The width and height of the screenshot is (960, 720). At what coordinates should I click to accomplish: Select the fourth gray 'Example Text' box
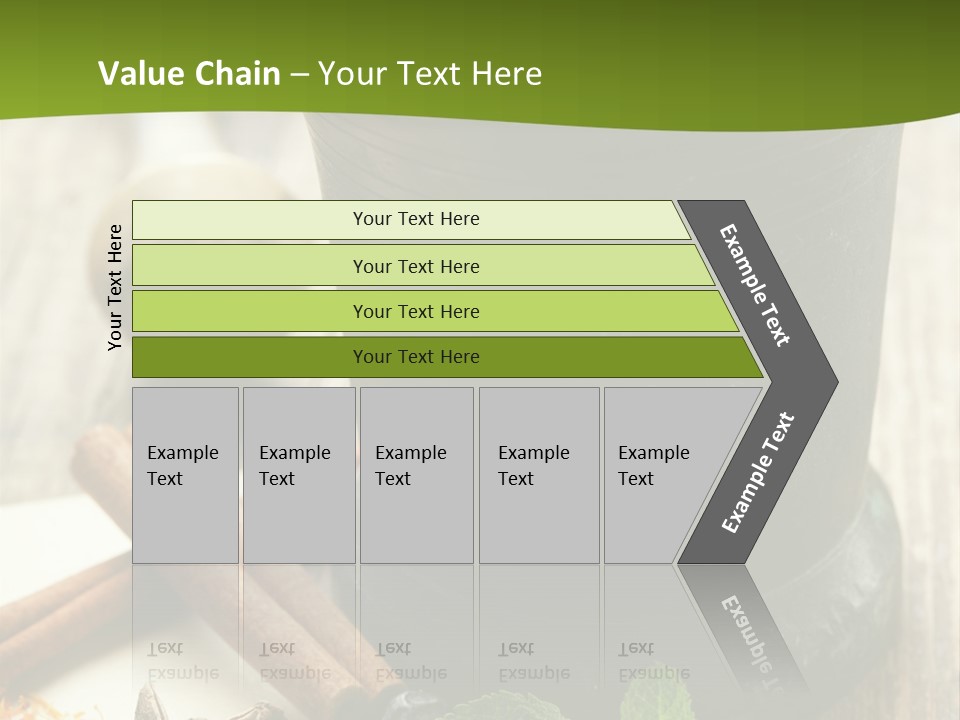click(539, 475)
